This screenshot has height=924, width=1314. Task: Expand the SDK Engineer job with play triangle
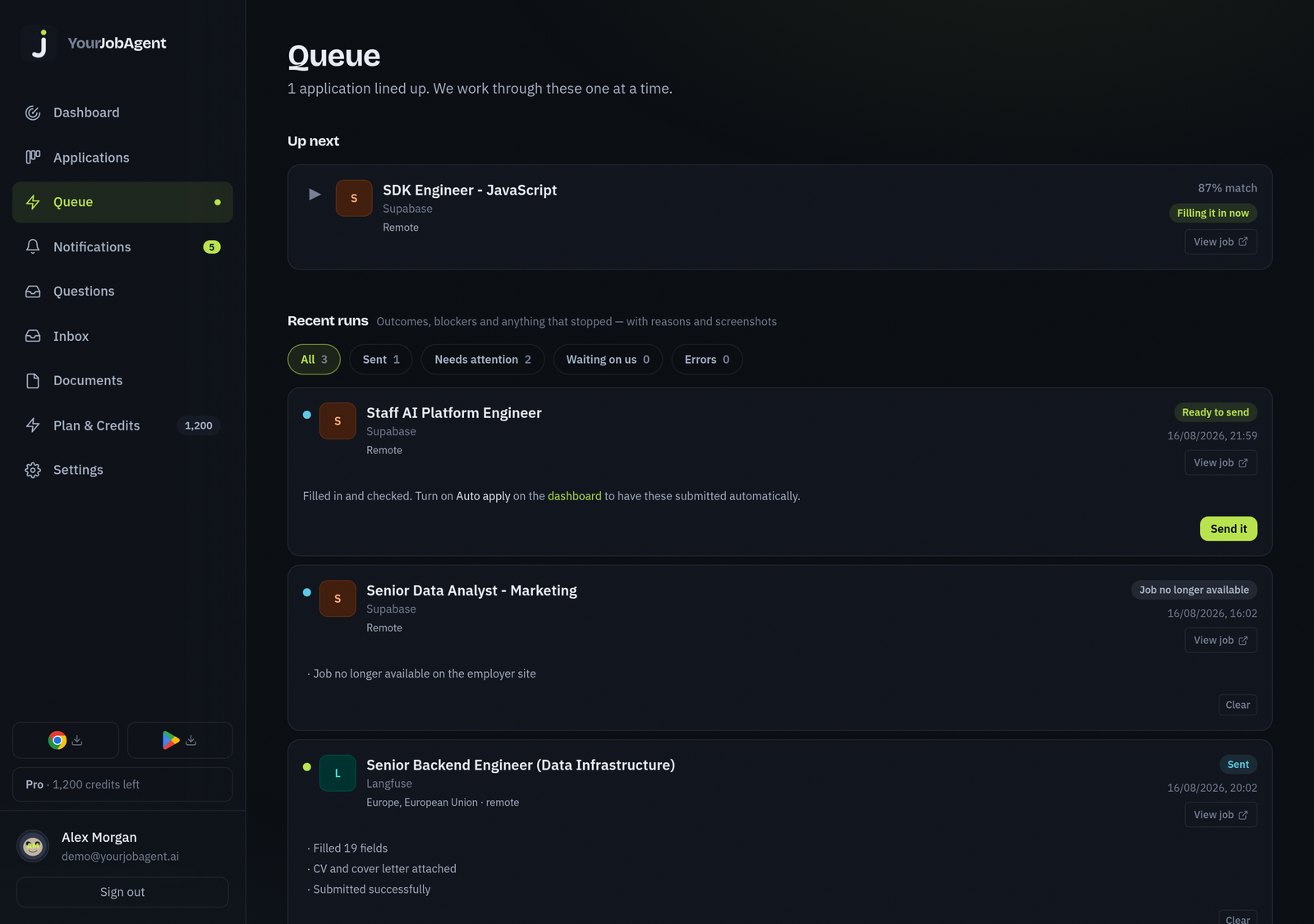tap(315, 195)
